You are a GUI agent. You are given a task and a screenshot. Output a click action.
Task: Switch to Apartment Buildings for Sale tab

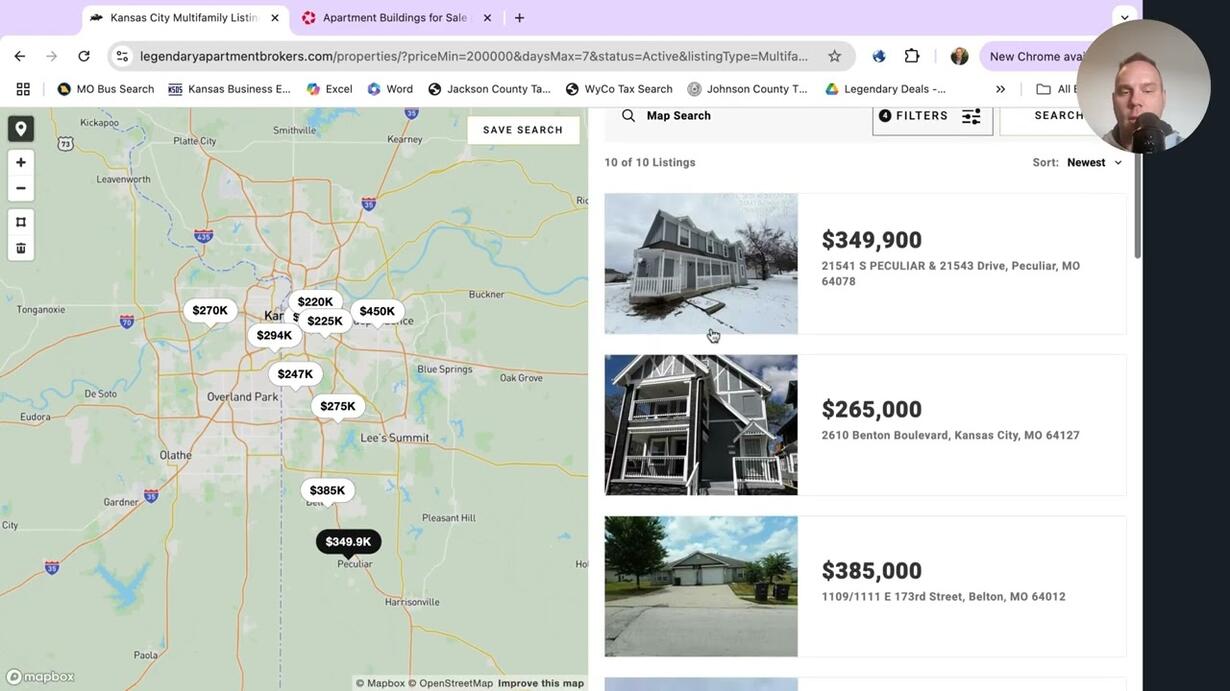396,18
